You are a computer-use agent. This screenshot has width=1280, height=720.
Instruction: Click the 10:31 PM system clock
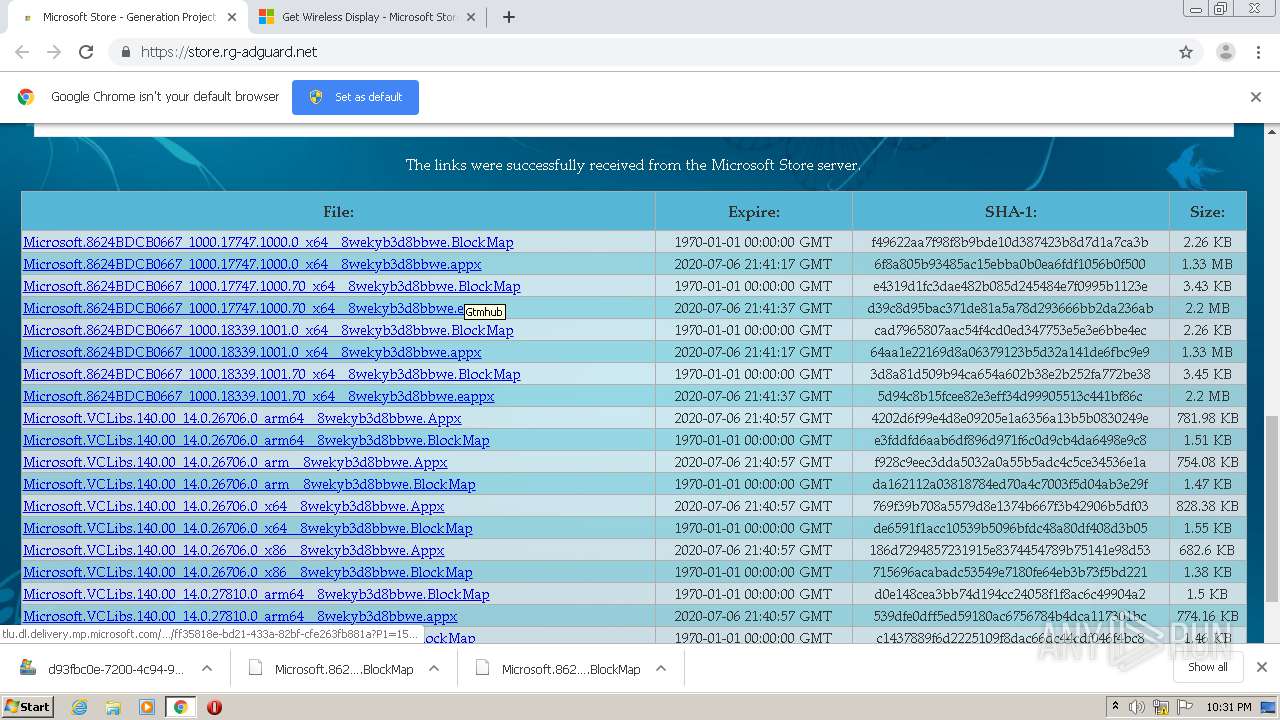tap(1228, 707)
